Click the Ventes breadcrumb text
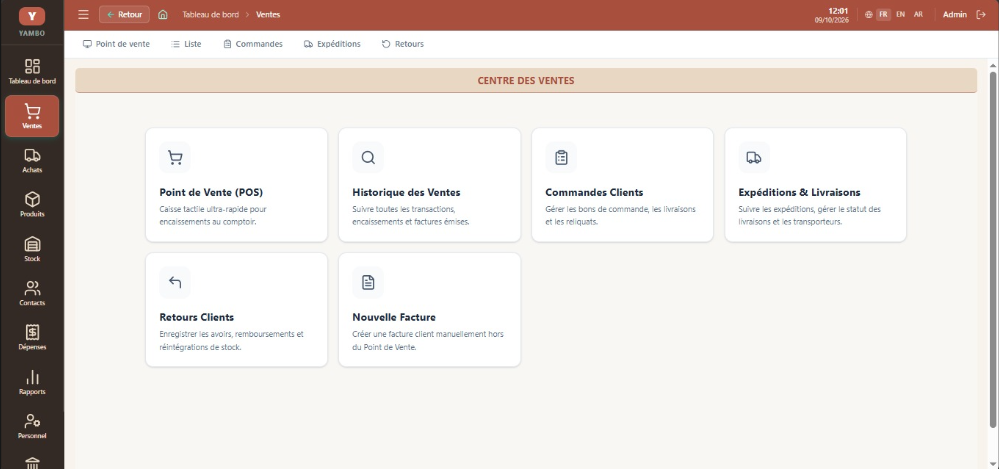 click(268, 15)
